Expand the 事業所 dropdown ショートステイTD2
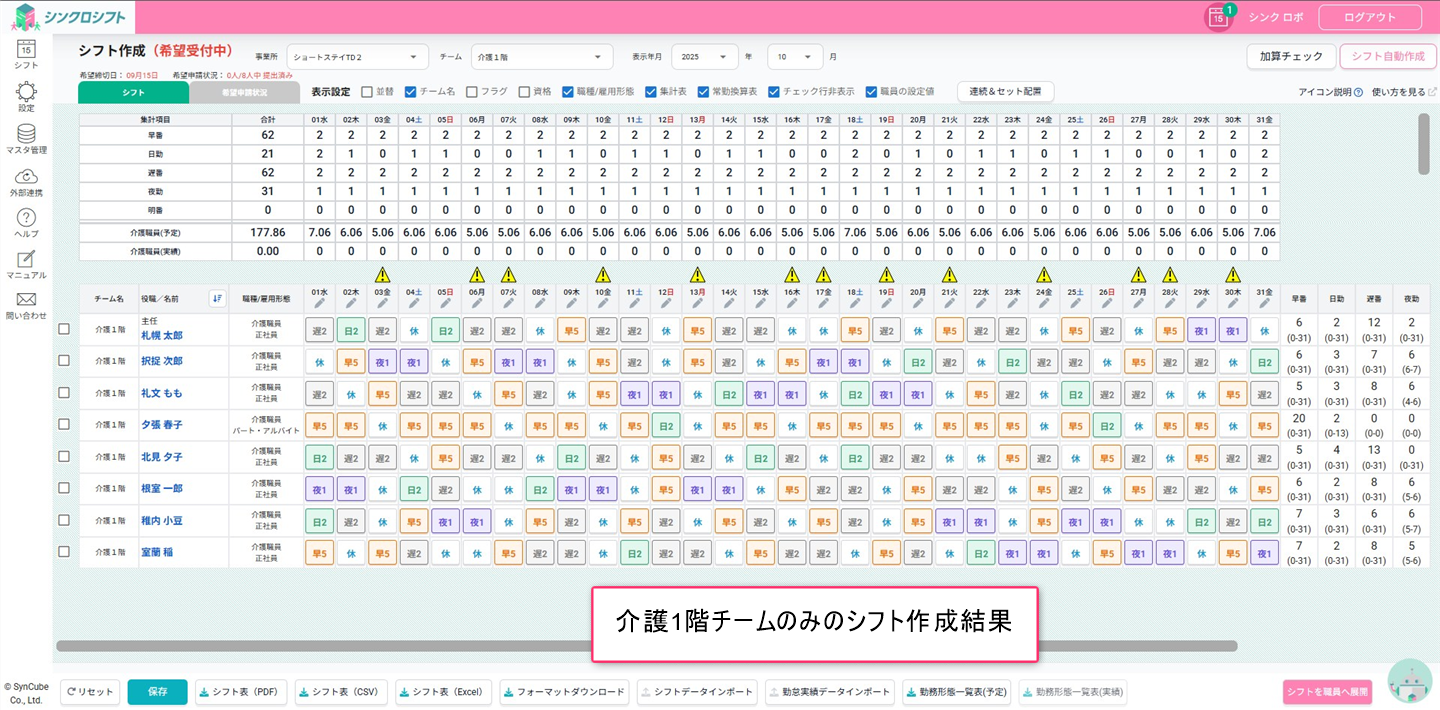1440x710 pixels. 357,57
